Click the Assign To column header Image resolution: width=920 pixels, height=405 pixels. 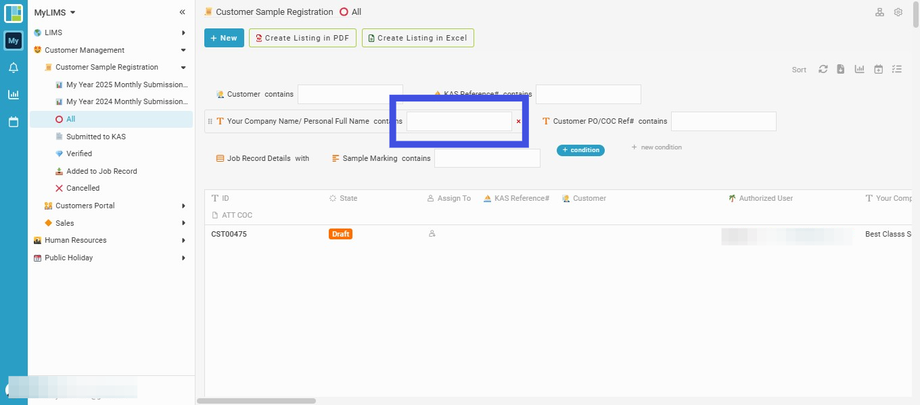(449, 198)
